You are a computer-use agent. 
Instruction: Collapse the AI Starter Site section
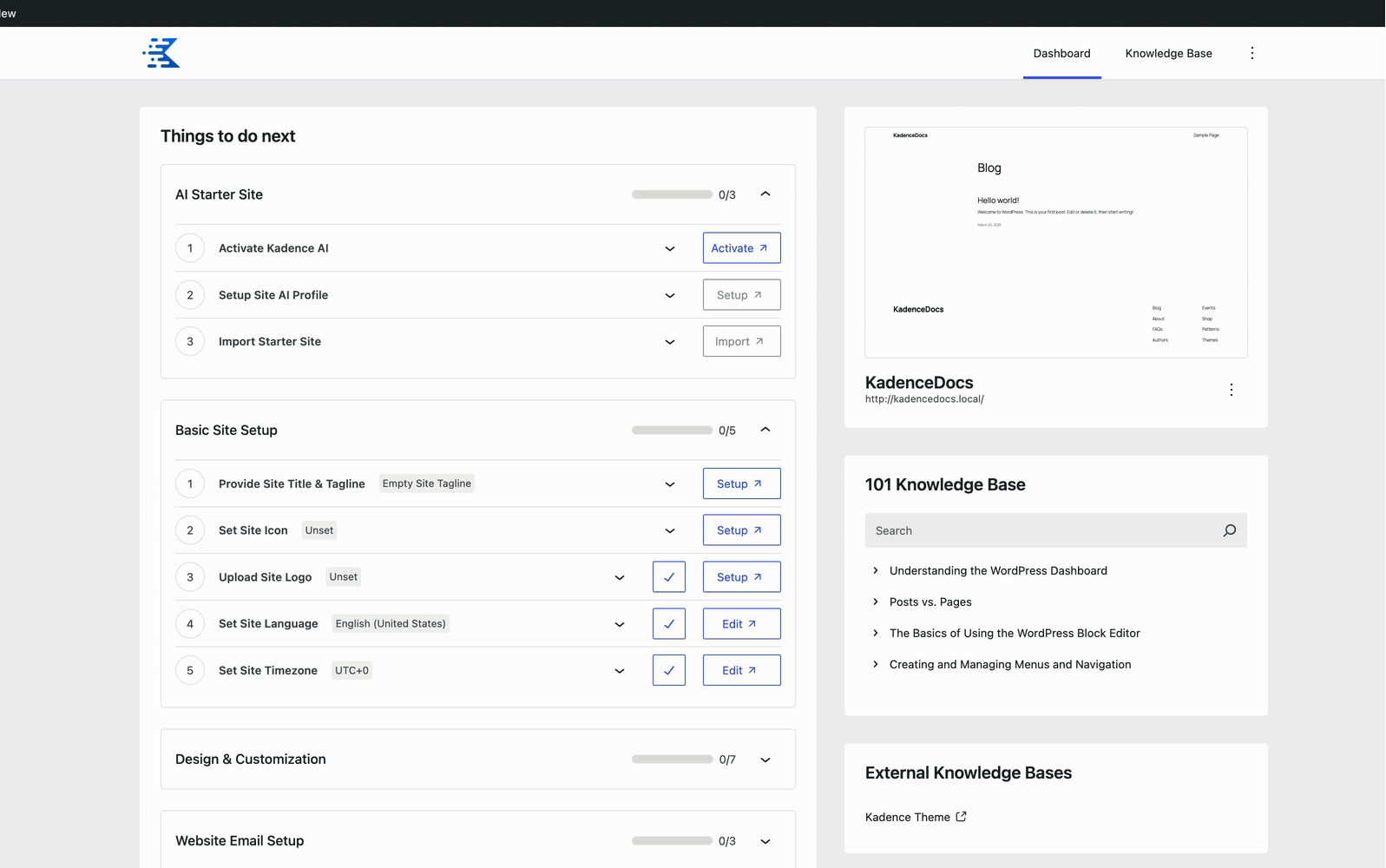point(765,194)
